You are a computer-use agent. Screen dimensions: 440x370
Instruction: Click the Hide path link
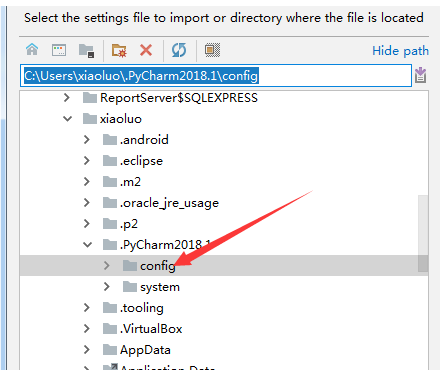(400, 51)
